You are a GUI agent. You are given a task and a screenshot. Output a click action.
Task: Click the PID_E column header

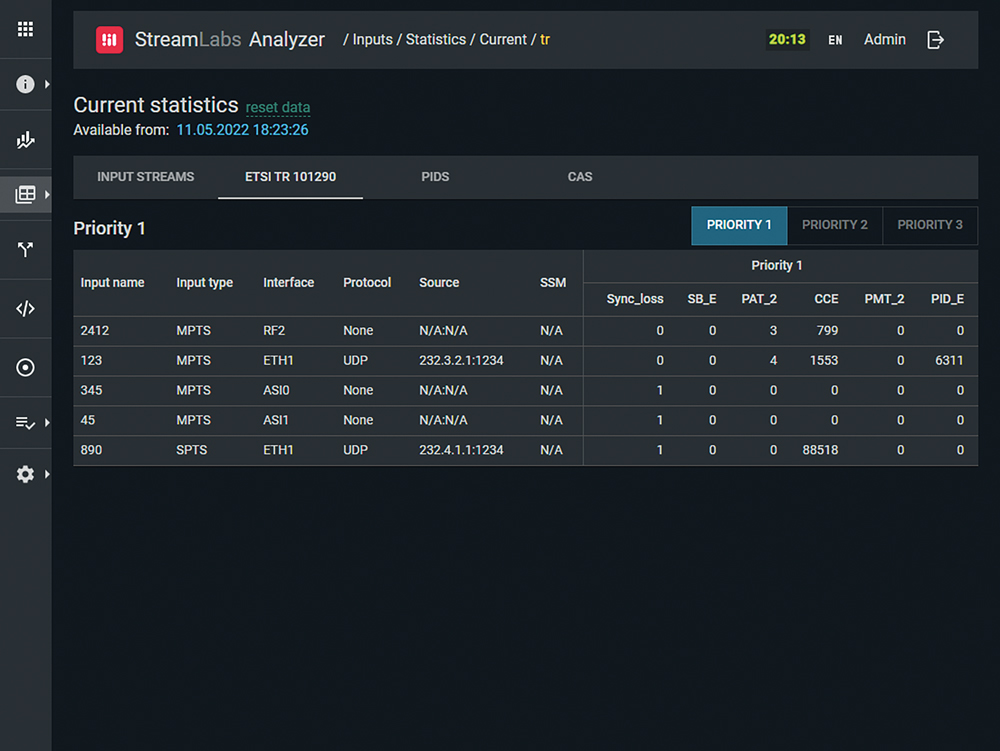(x=947, y=299)
